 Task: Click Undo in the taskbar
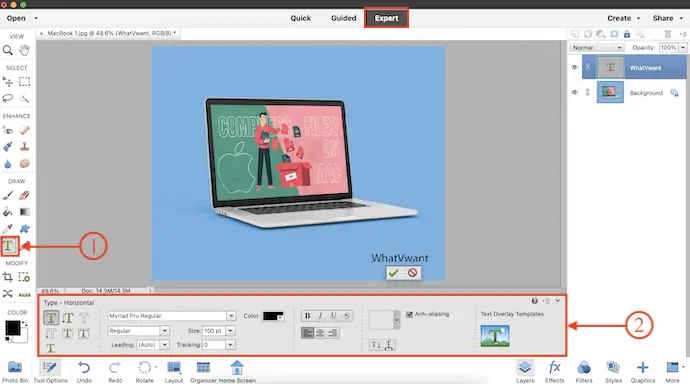click(84, 372)
